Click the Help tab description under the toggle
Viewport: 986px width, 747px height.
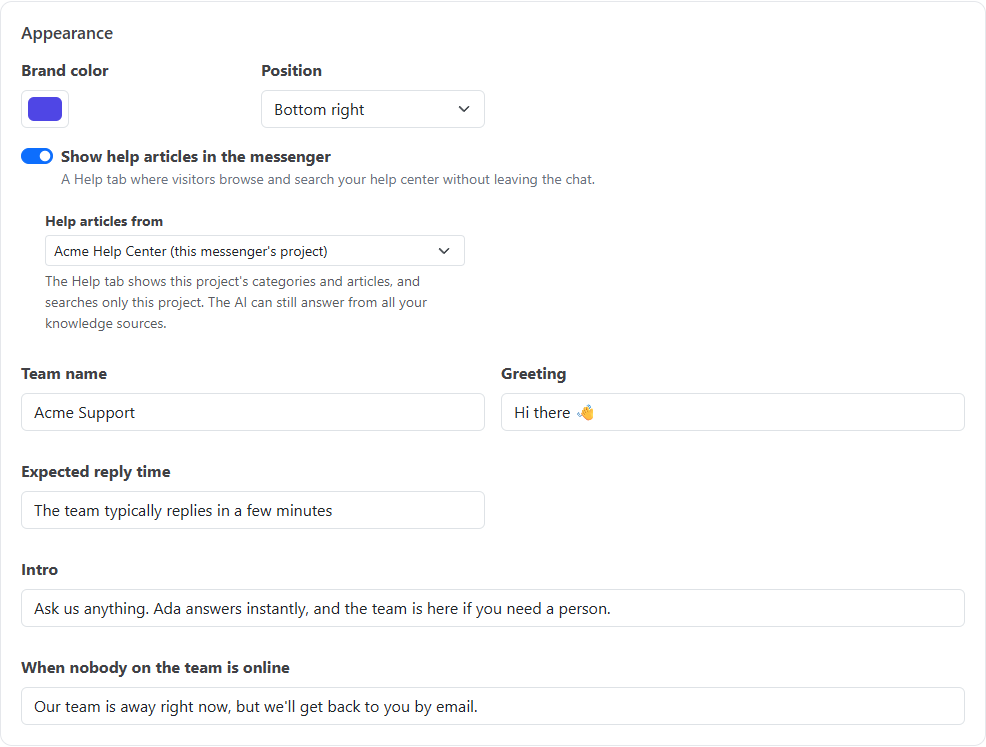pos(328,180)
